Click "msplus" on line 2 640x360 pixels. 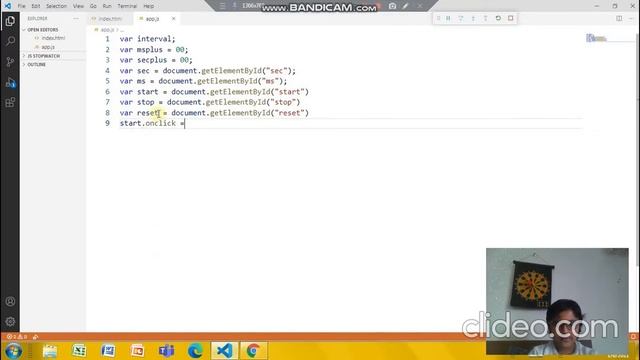pos(150,49)
